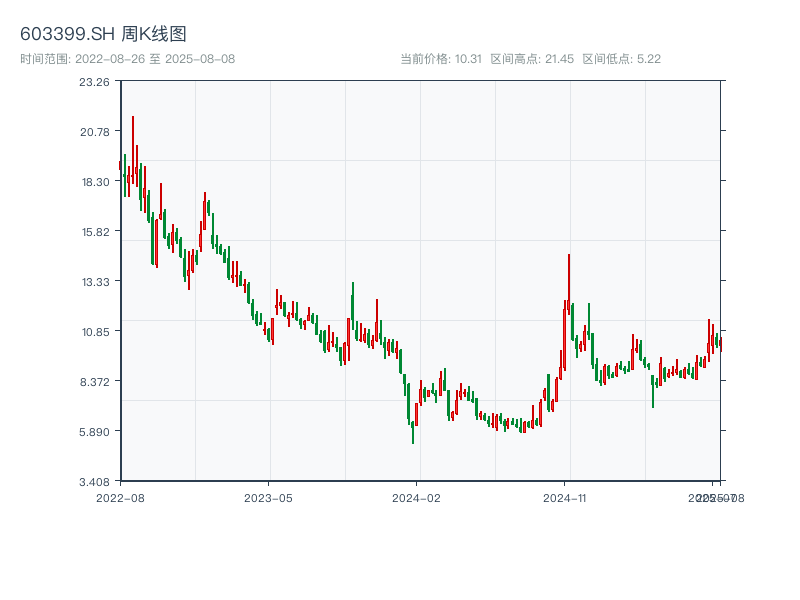Click y-axis label 20.78
This screenshot has height=600, width=800.
pyautogui.click(x=95, y=132)
